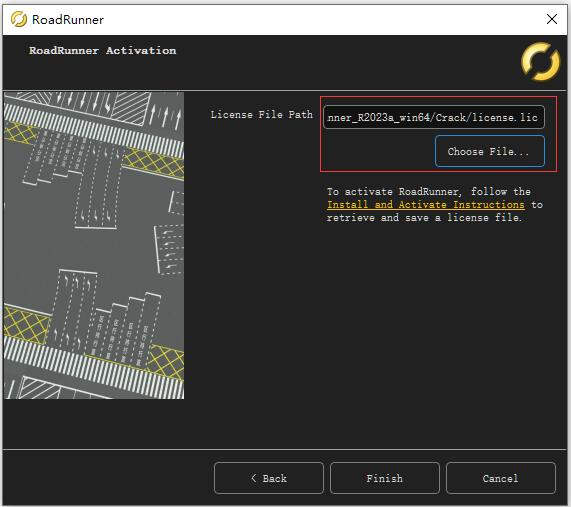The width and height of the screenshot is (571, 507).
Task: Click Finish to complete activation
Action: point(385,478)
